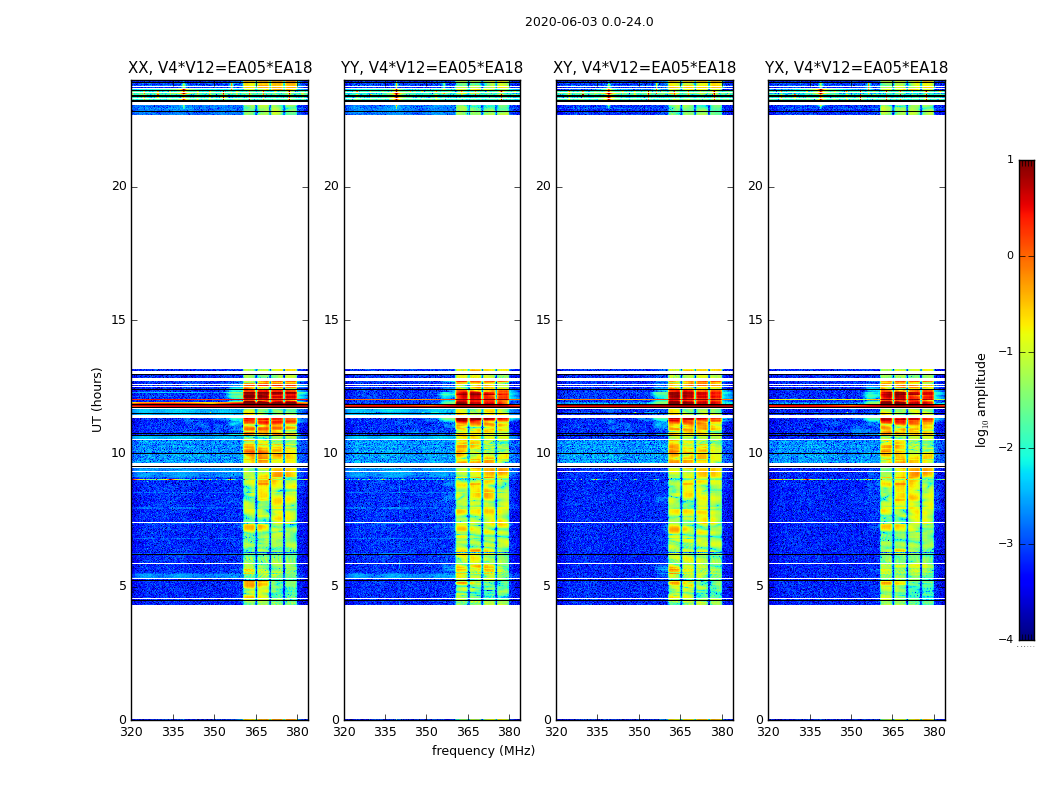1050x800 pixels.
Task: Select the XX polarization panel title
Action: (x=219, y=68)
